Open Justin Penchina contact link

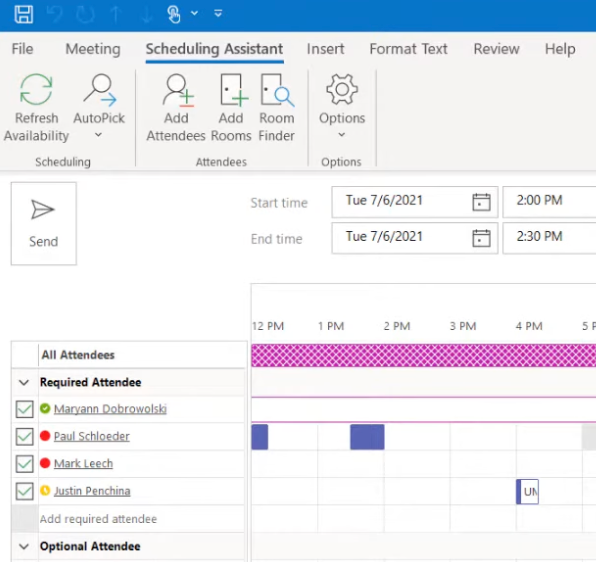(x=92, y=491)
